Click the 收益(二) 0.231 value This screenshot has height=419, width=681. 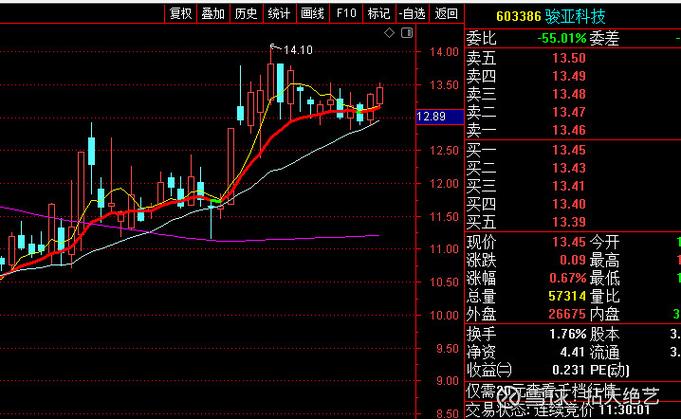[x=569, y=370]
